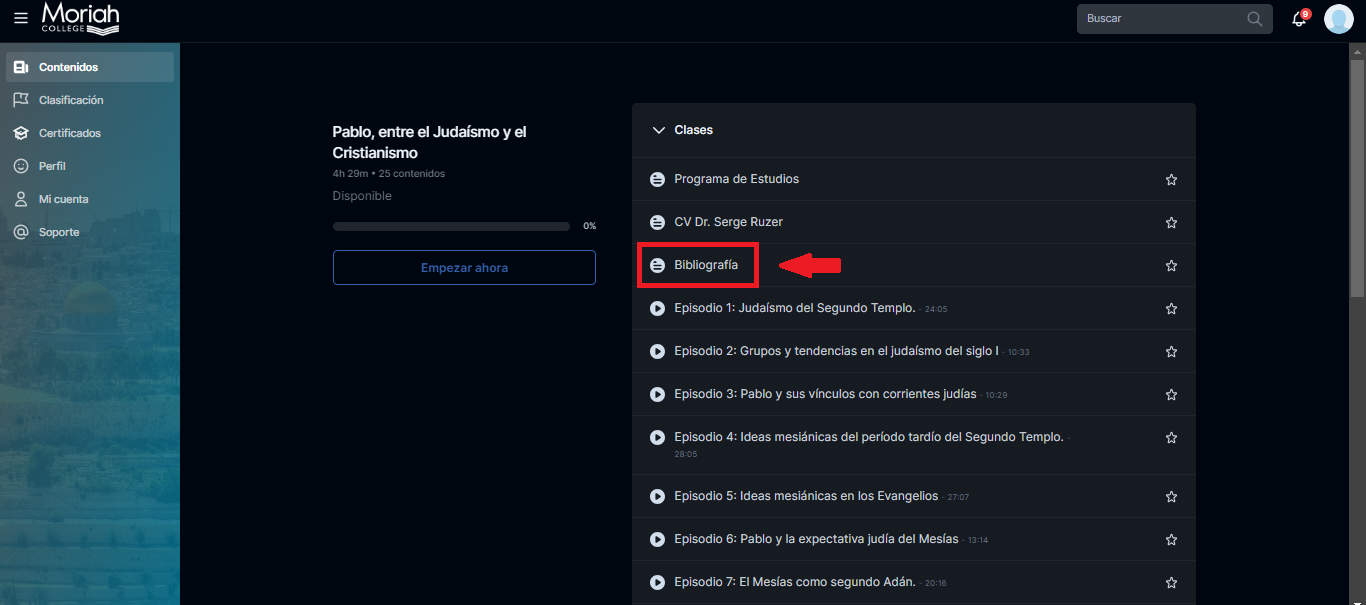Open Clasificación in the sidebar

[x=70, y=100]
